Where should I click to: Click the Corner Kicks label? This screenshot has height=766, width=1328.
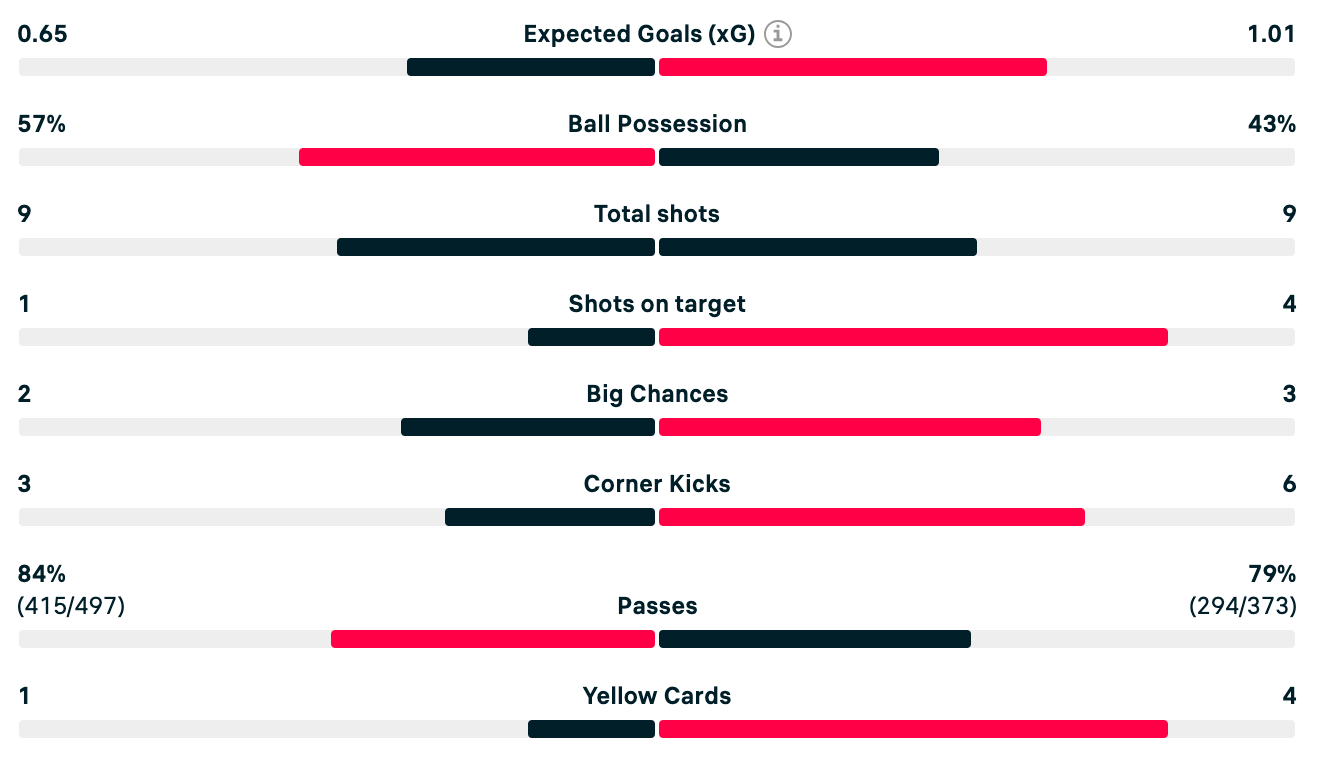point(657,484)
